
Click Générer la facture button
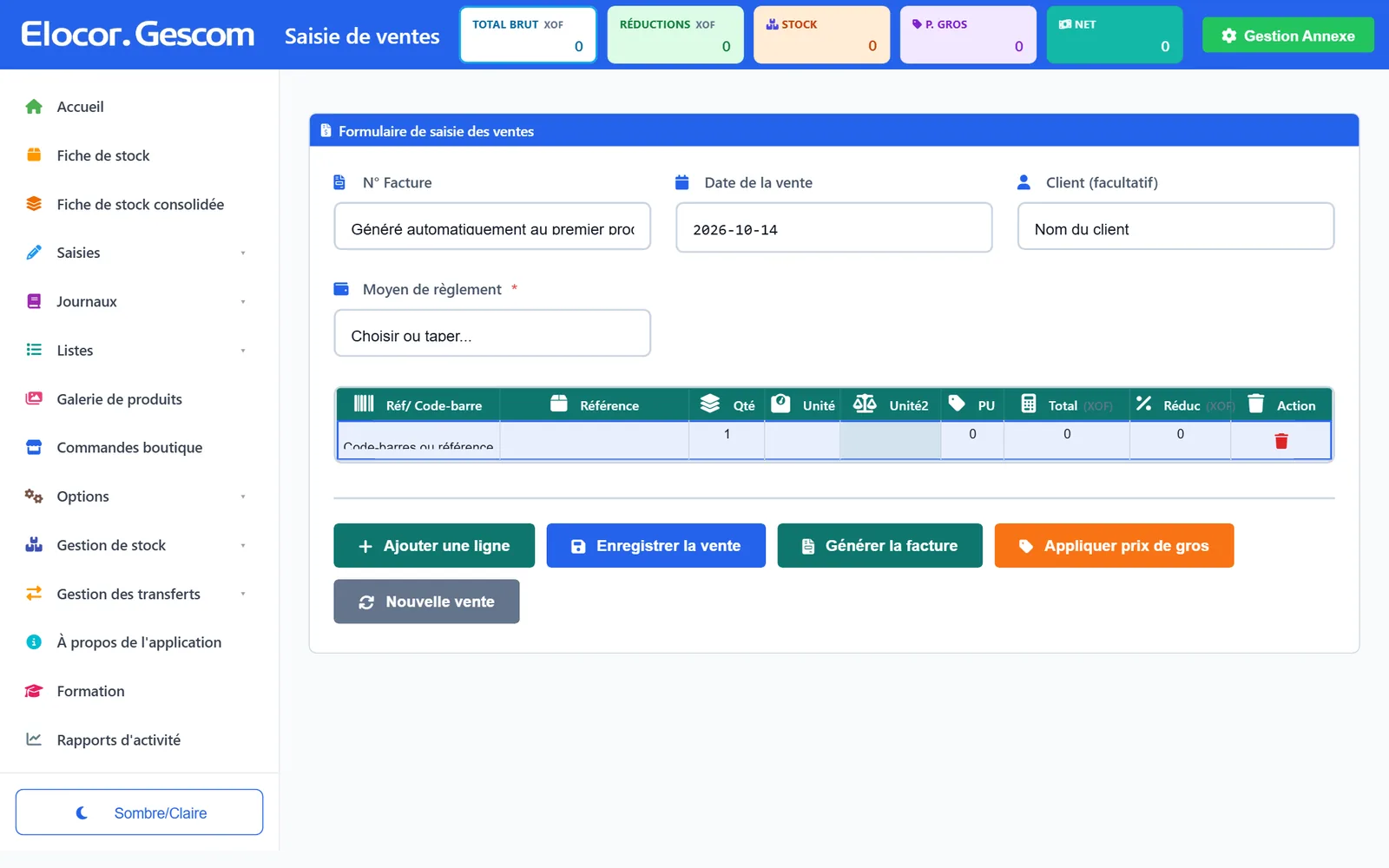click(880, 545)
